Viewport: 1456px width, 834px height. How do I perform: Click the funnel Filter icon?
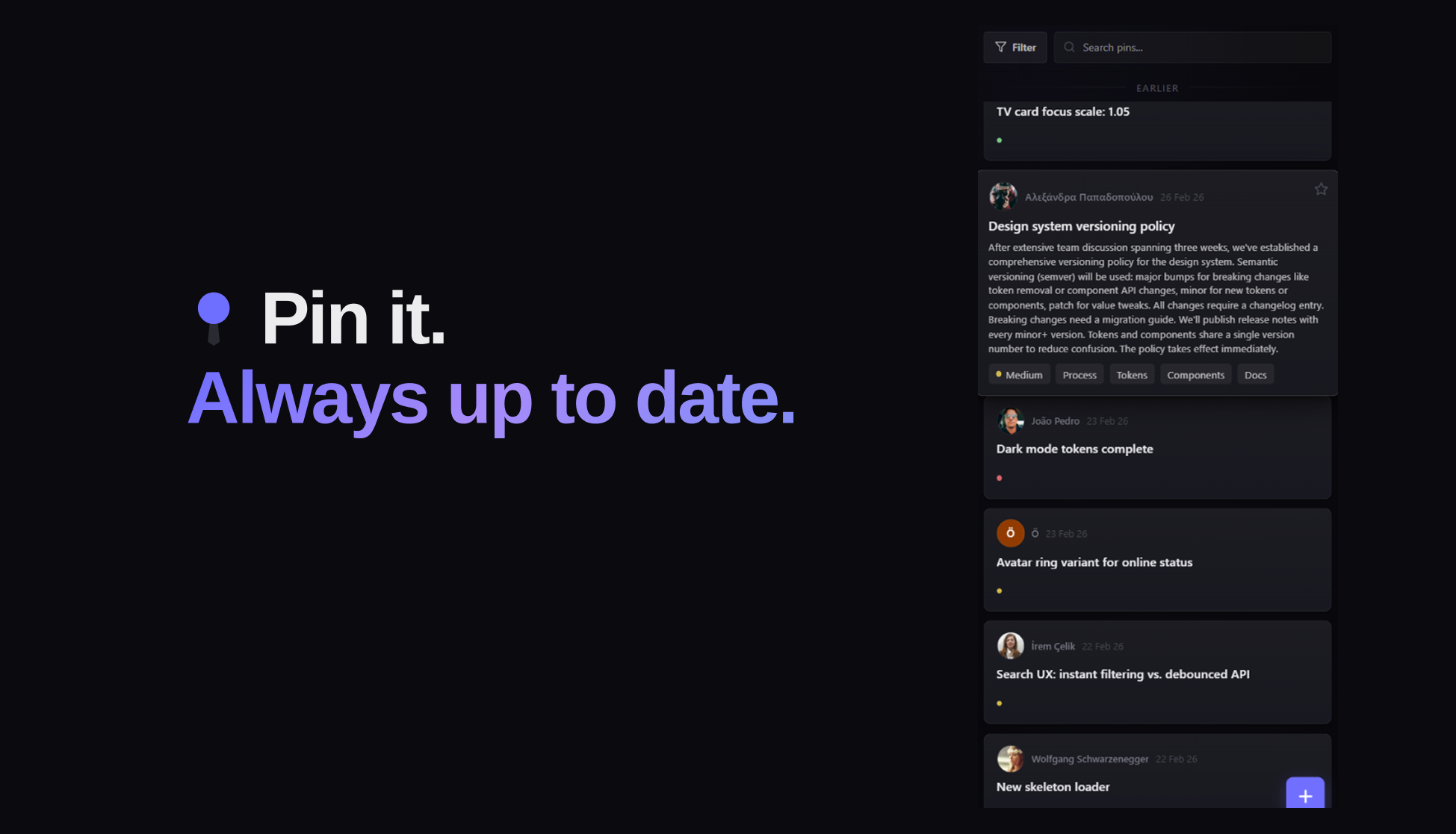click(x=1001, y=47)
